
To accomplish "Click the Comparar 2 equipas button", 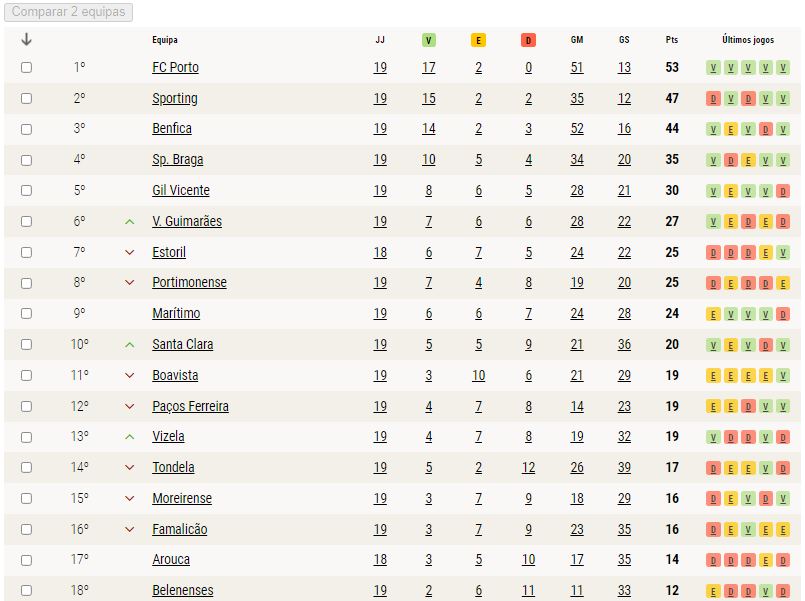I will (x=68, y=12).
